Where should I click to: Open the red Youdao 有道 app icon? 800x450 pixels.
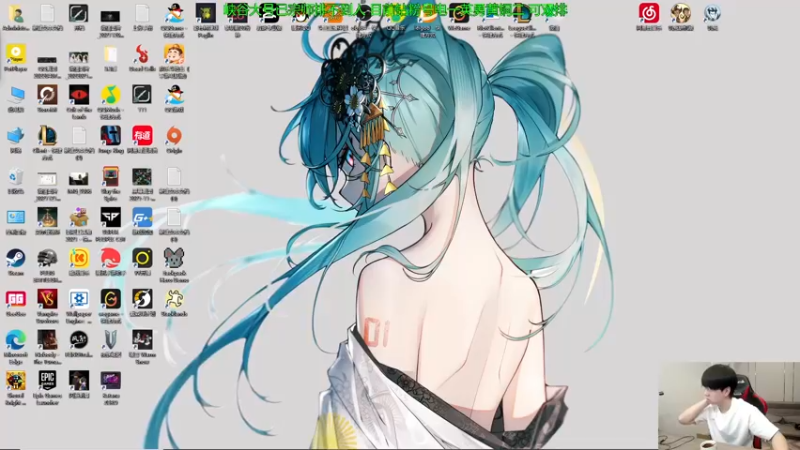point(142,136)
